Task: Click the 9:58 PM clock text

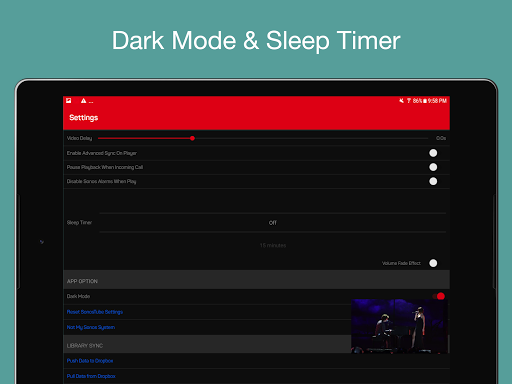Action: pyautogui.click(x=437, y=101)
